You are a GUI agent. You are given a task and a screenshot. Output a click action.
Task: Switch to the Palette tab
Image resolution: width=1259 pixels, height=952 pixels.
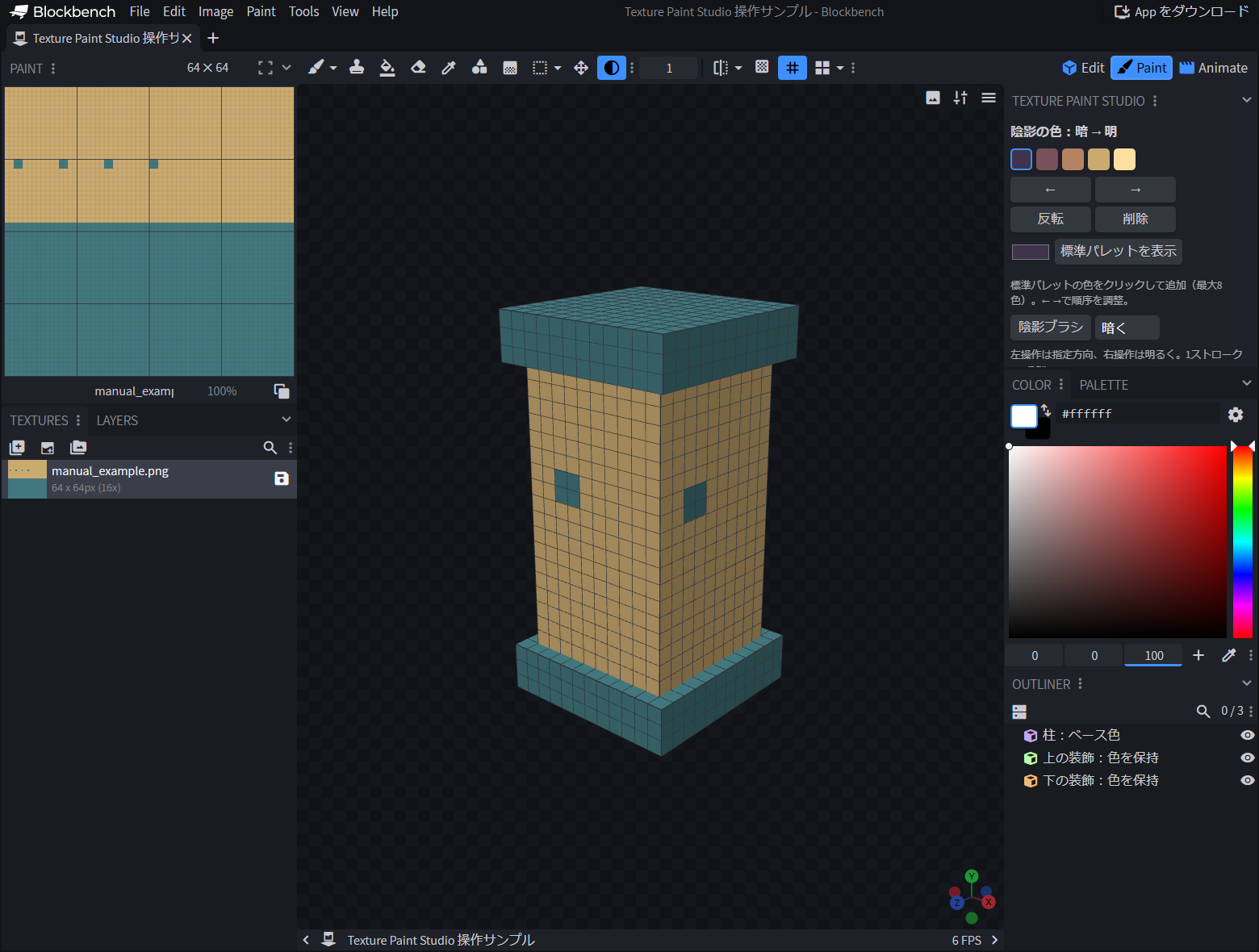[x=1104, y=385]
